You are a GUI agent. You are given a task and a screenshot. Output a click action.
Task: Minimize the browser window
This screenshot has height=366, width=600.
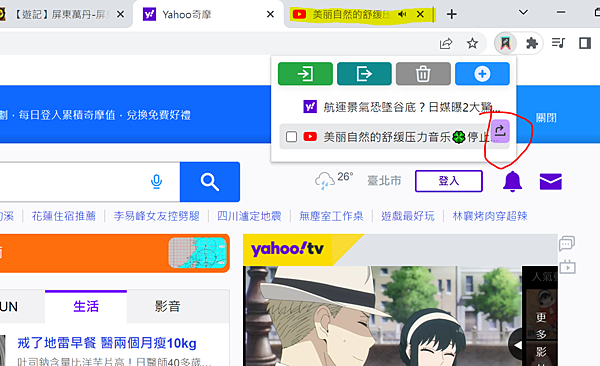(x=561, y=13)
